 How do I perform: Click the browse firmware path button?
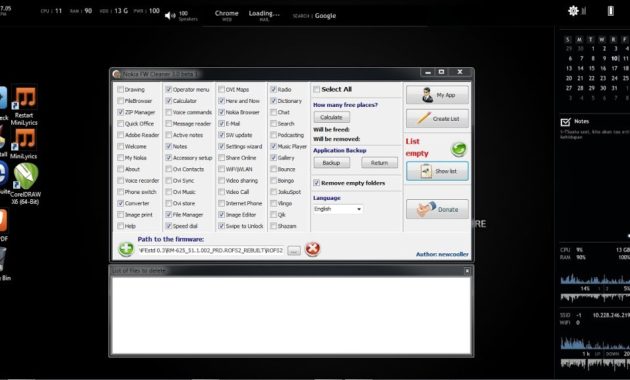click(x=294, y=251)
